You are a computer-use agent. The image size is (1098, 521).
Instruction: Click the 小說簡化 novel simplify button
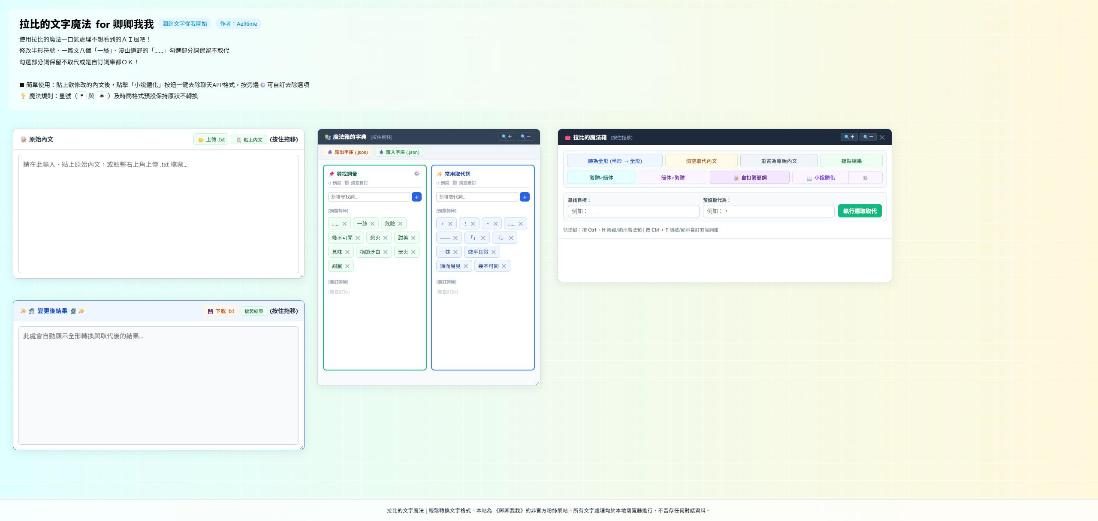point(821,178)
